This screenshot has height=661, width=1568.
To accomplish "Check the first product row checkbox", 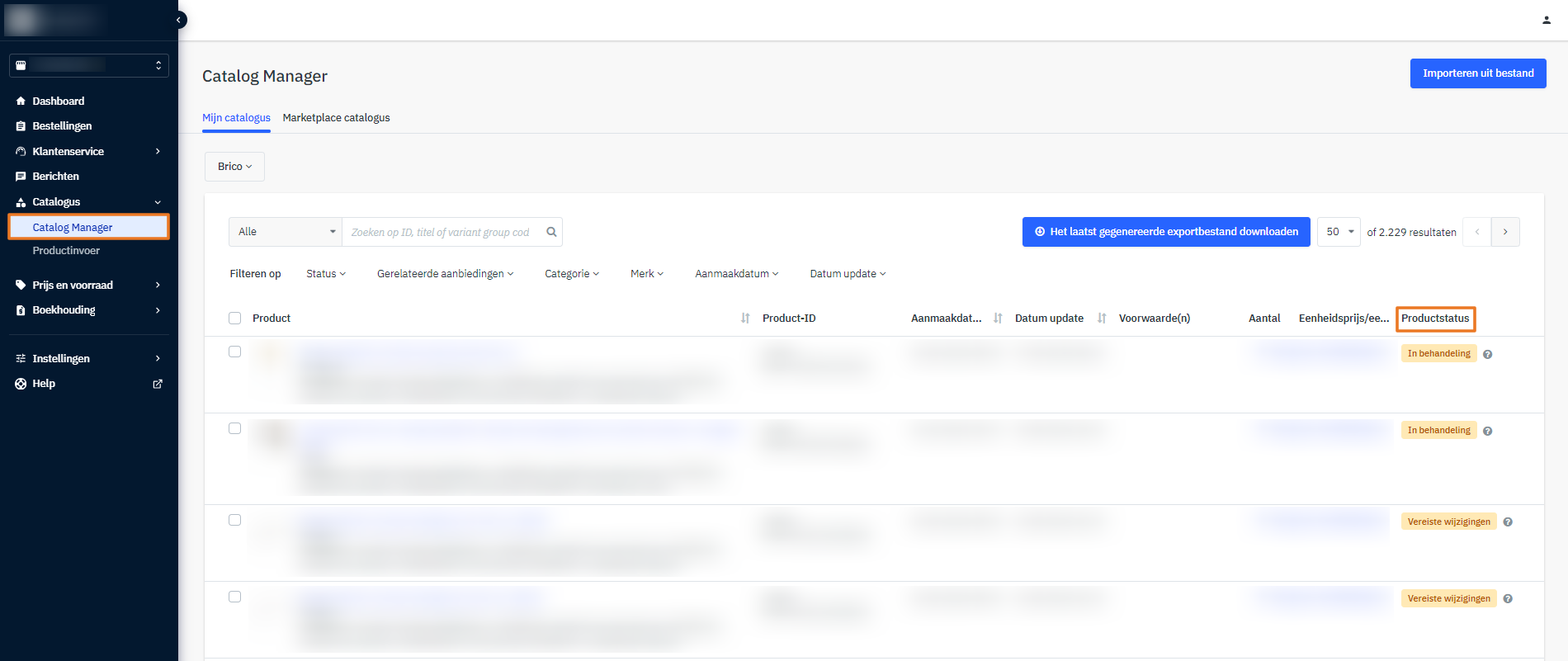I will point(235,352).
